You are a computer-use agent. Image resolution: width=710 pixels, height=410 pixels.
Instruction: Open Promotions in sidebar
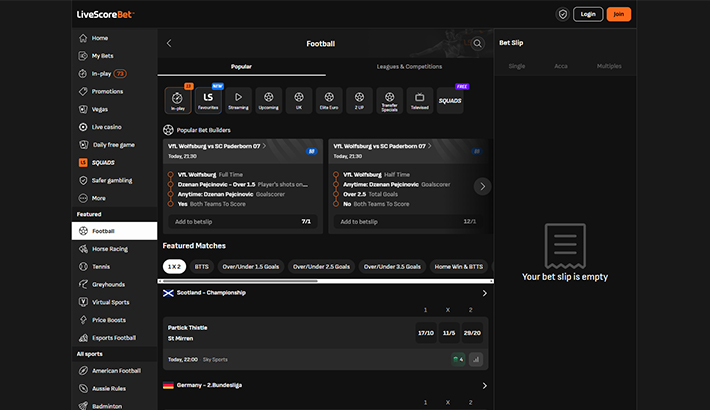tap(114, 91)
